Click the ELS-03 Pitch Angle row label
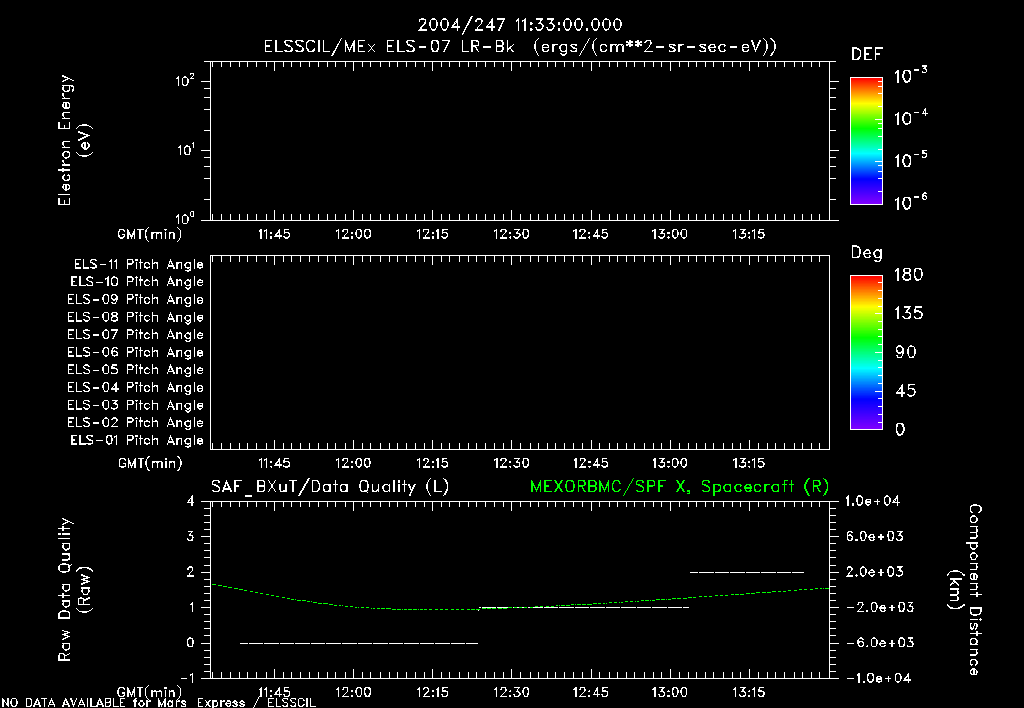This screenshot has width=1024, height=708. 136,405
